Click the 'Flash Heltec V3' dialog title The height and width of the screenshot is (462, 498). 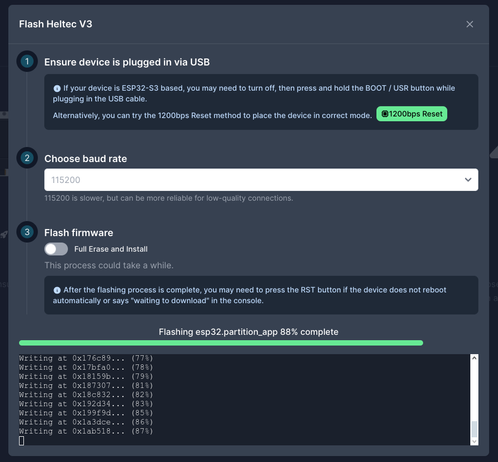pos(56,24)
